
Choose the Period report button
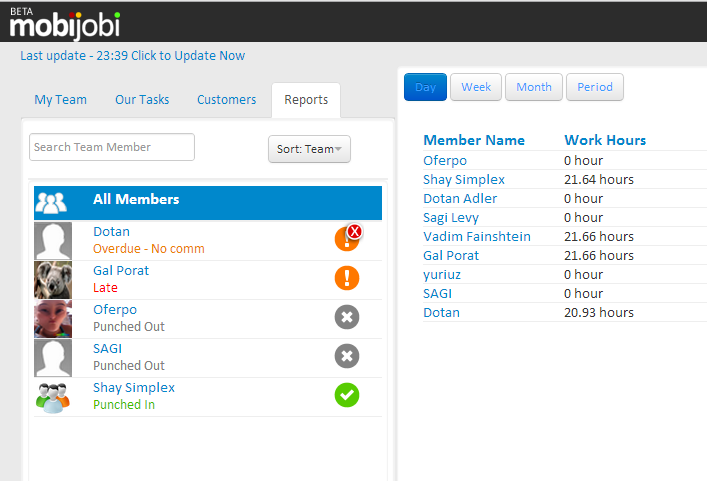[595, 88]
